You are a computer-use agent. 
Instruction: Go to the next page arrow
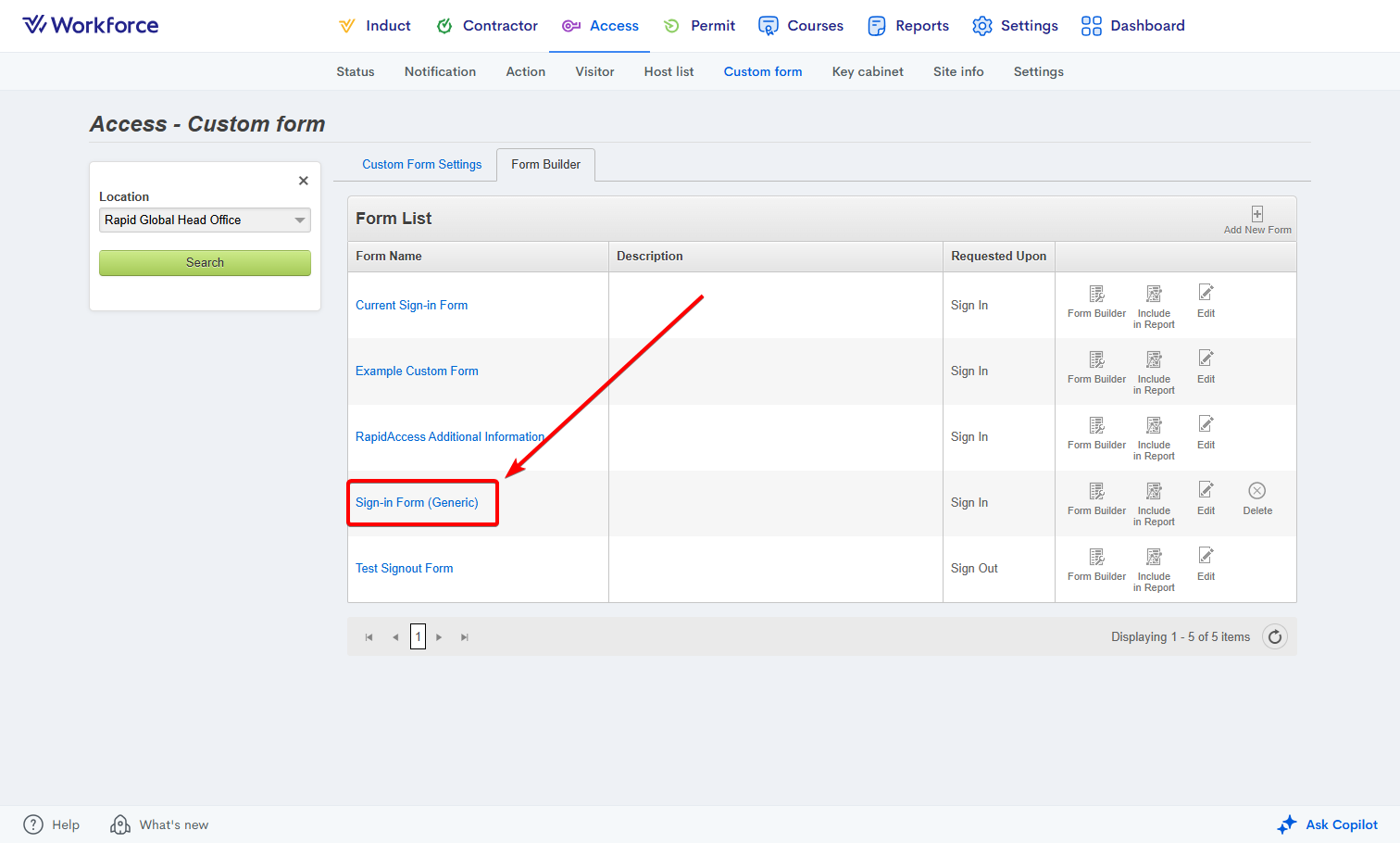pos(439,637)
